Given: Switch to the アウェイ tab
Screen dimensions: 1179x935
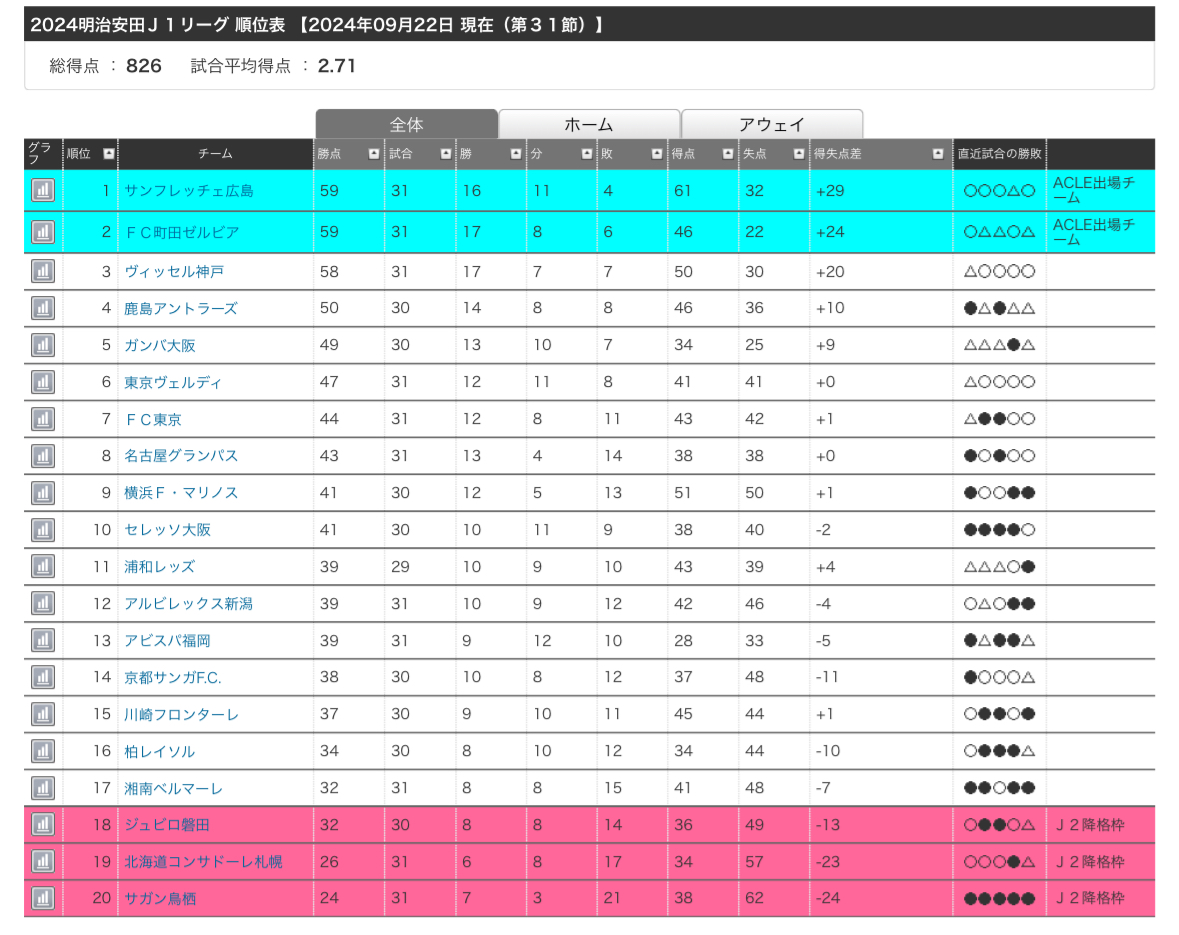Looking at the screenshot, I should (771, 125).
